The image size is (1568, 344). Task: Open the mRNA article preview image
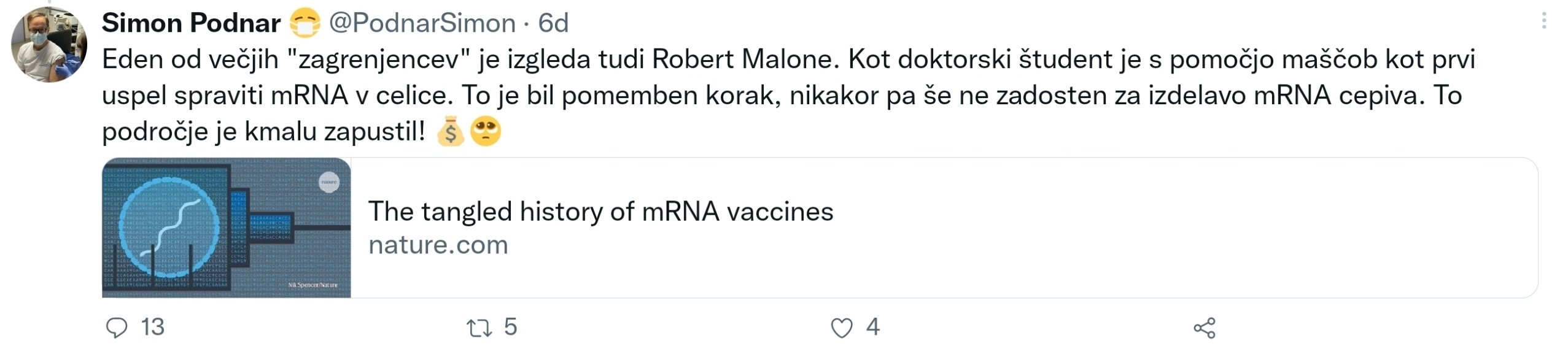[227, 227]
